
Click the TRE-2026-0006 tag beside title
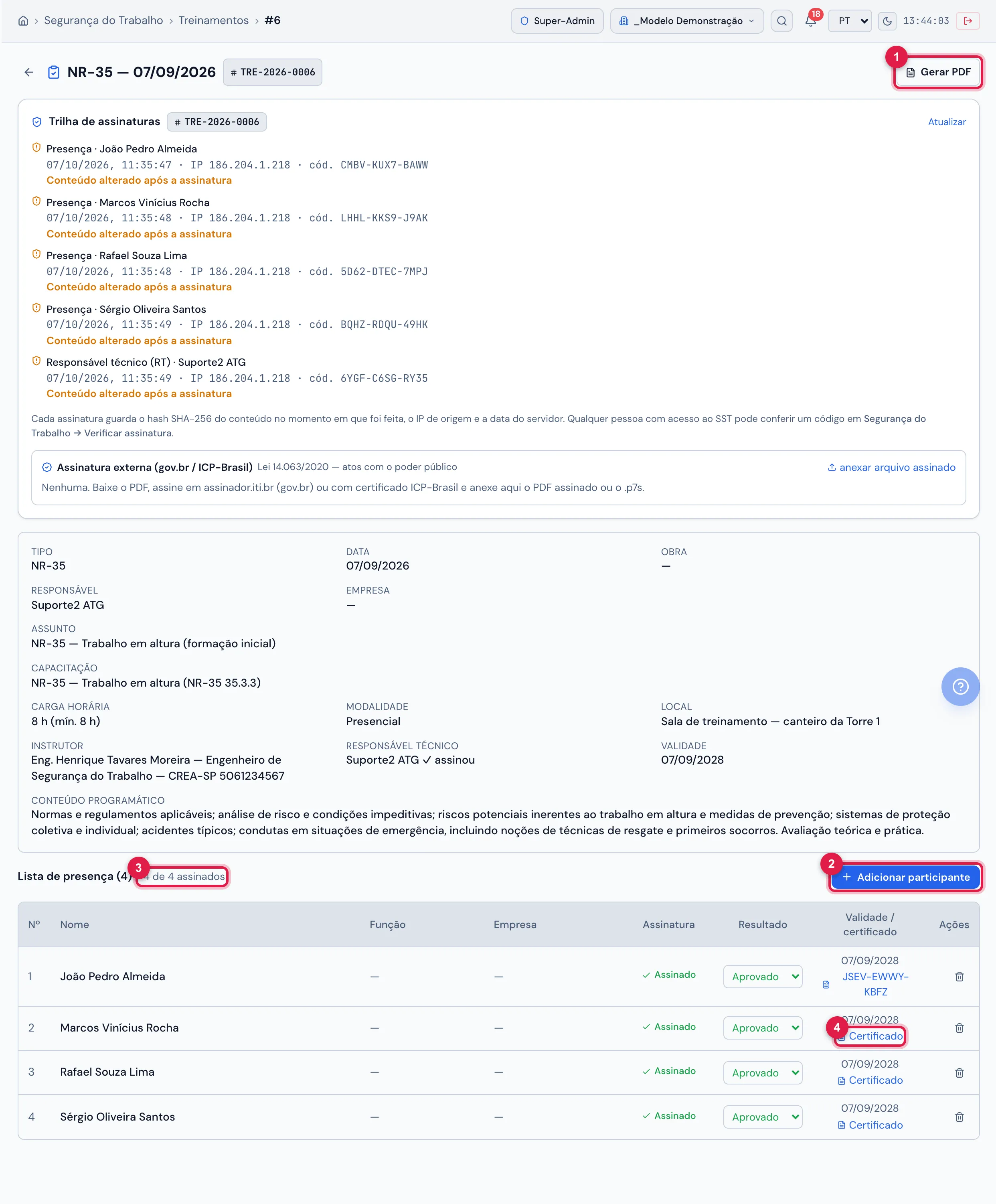272,72
